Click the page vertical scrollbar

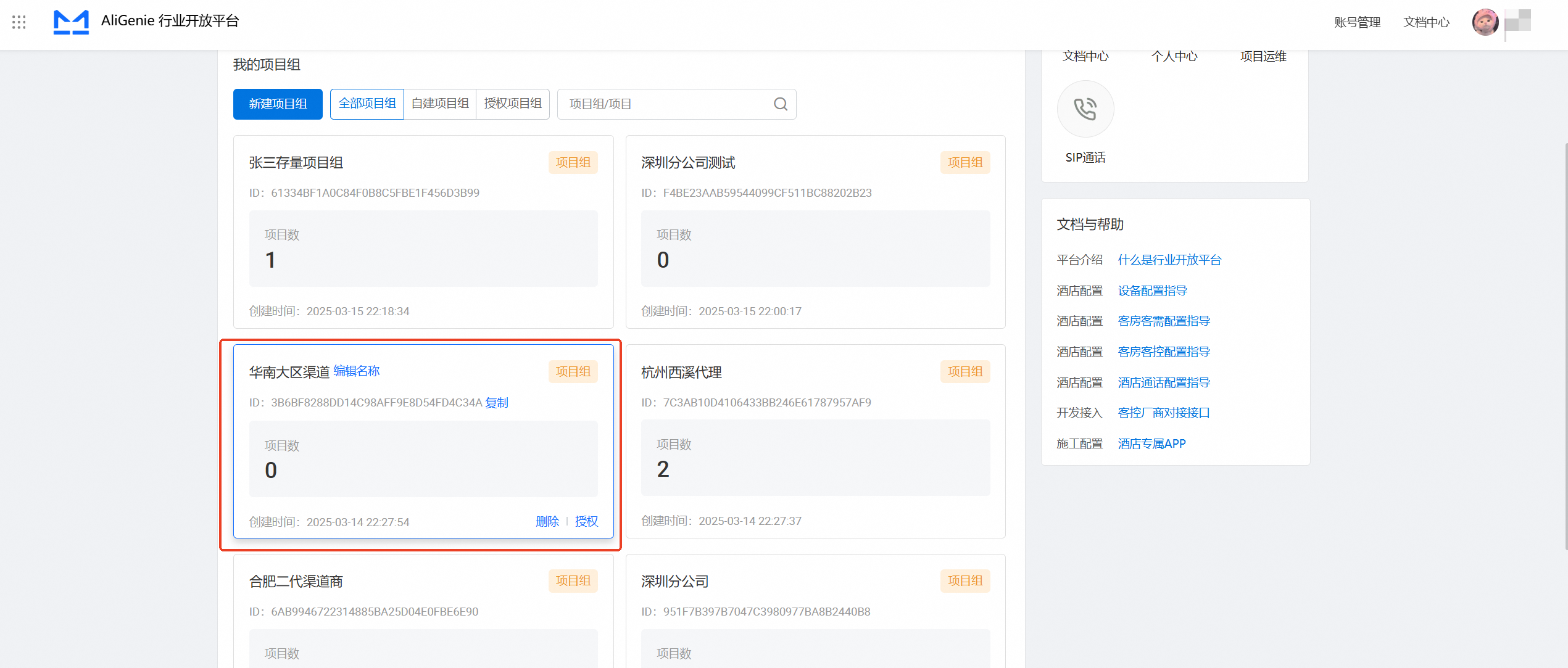click(1566, 345)
